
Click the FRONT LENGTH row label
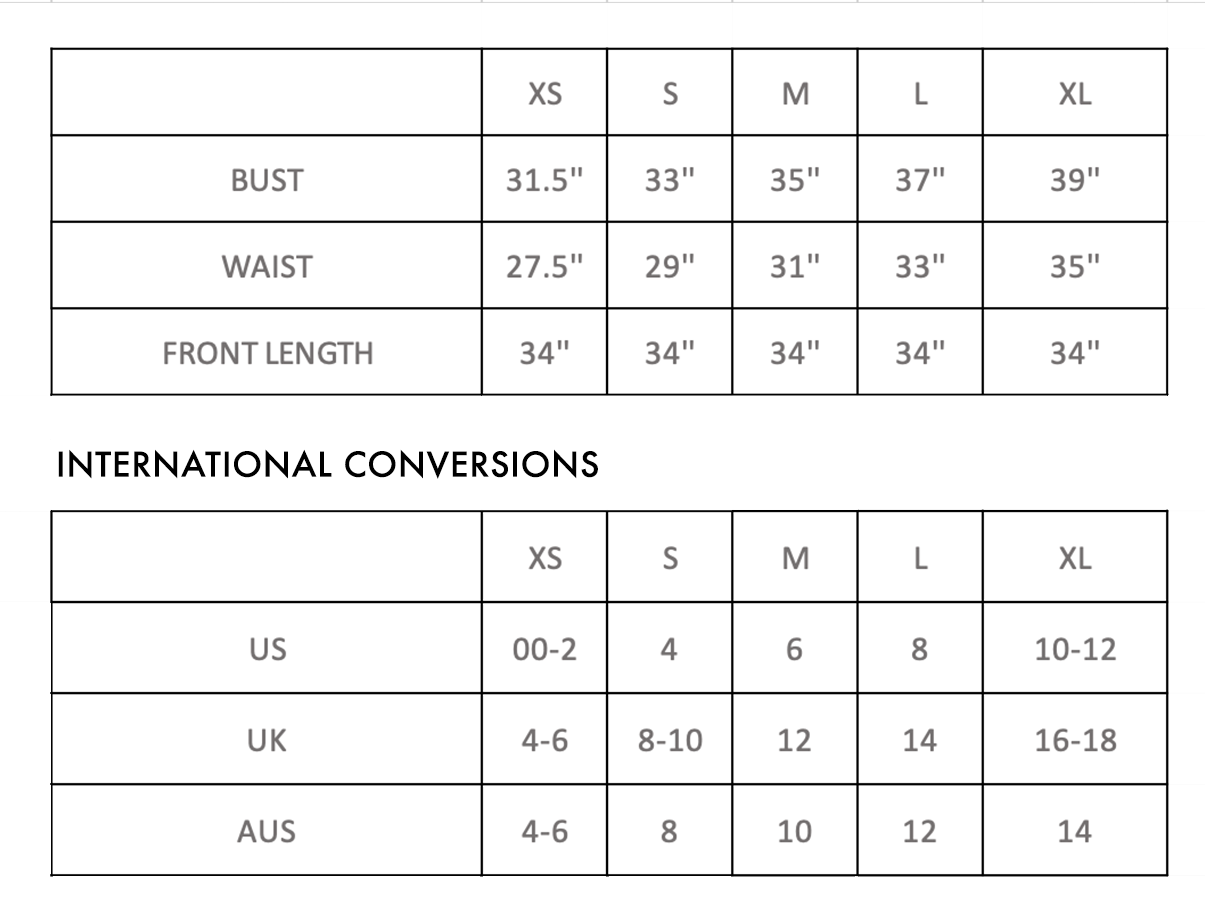(267, 353)
